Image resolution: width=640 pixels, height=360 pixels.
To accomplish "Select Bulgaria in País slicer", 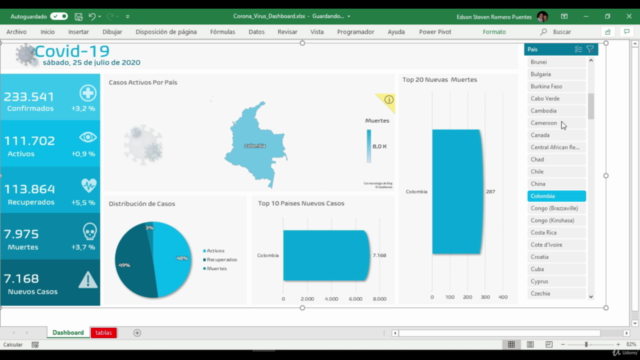I will tap(557, 74).
